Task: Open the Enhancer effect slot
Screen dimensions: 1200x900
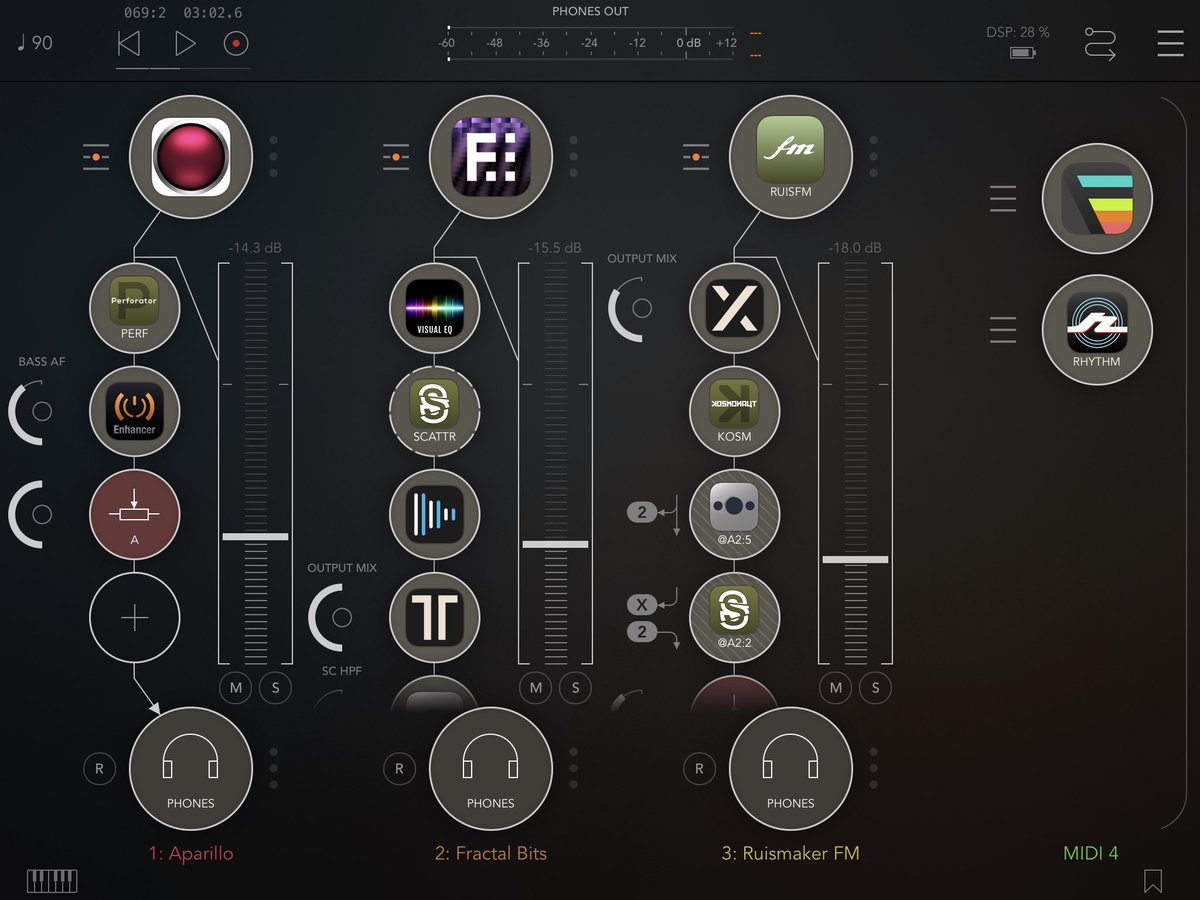Action: 135,411
